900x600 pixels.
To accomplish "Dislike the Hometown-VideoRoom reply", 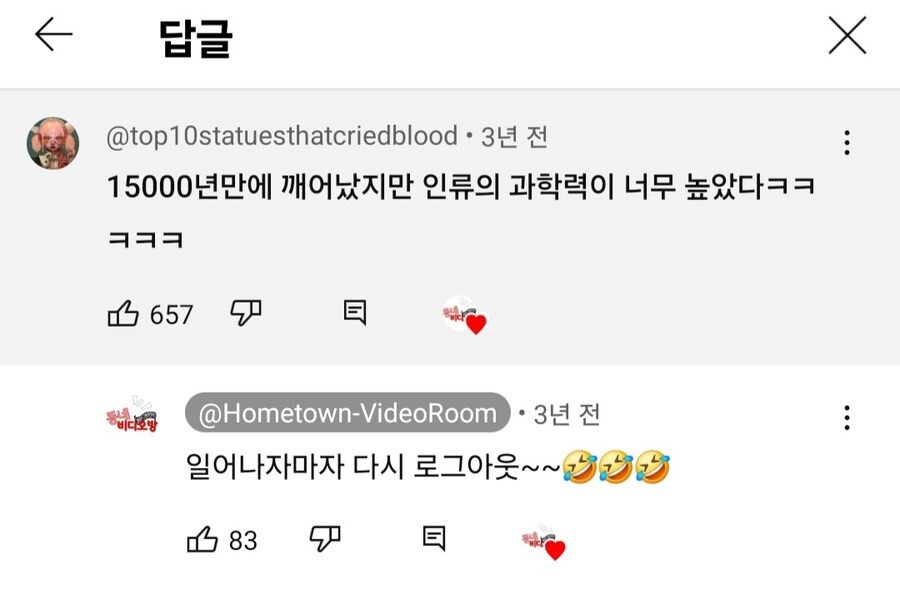I will (x=325, y=539).
